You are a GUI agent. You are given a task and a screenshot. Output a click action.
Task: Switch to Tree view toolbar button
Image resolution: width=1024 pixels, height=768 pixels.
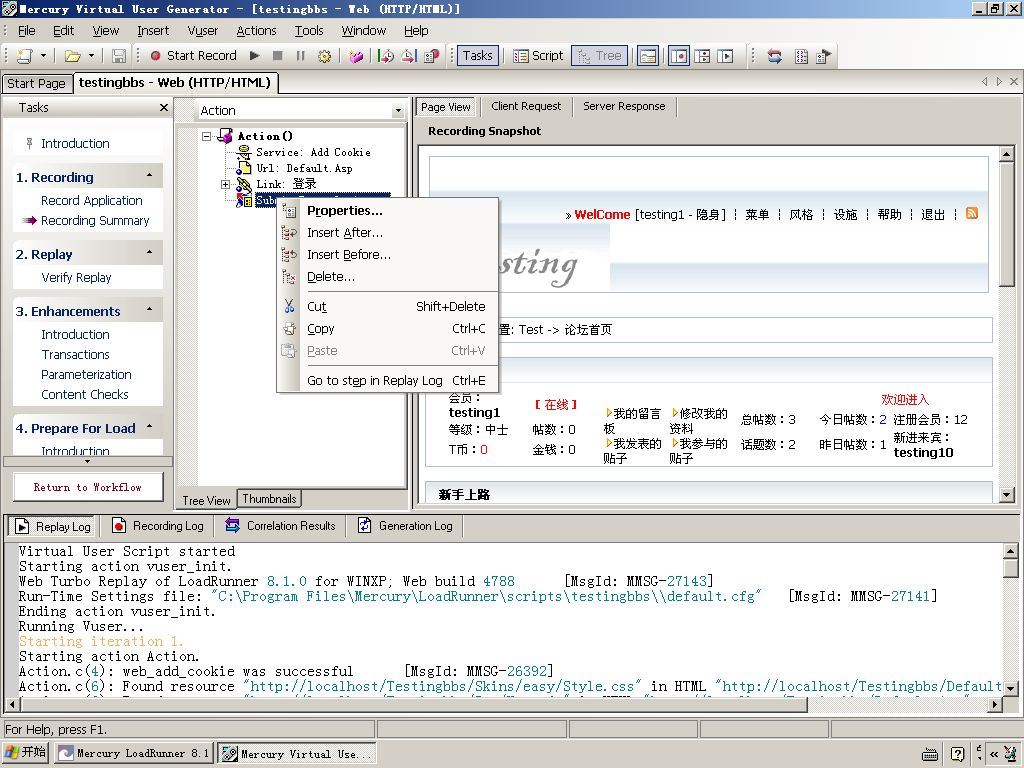tap(600, 56)
